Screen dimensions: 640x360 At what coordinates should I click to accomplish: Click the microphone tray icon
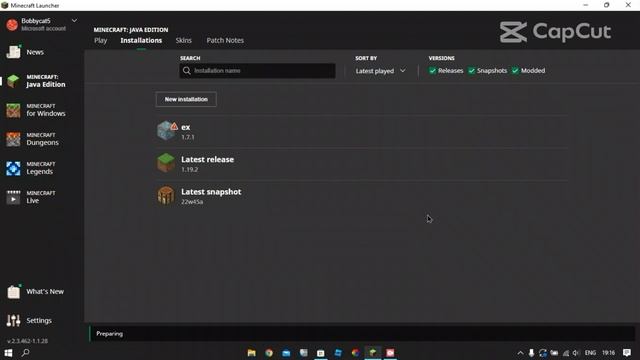point(531,353)
